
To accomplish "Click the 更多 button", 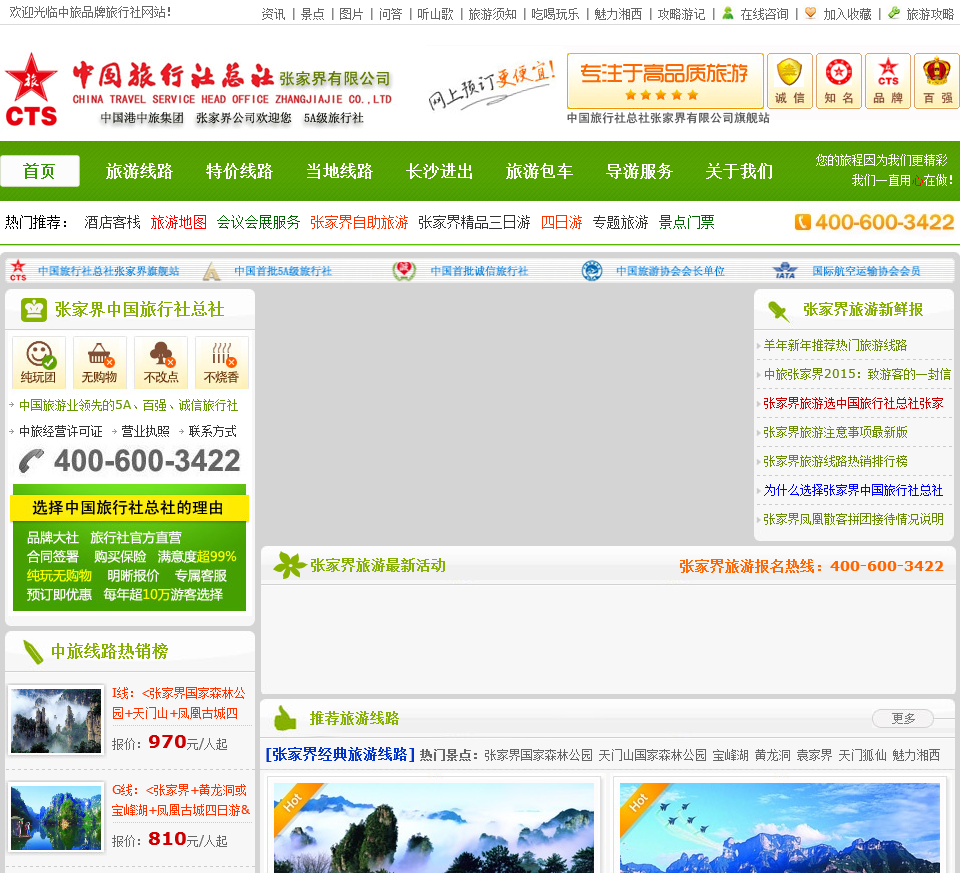I will (x=902, y=718).
